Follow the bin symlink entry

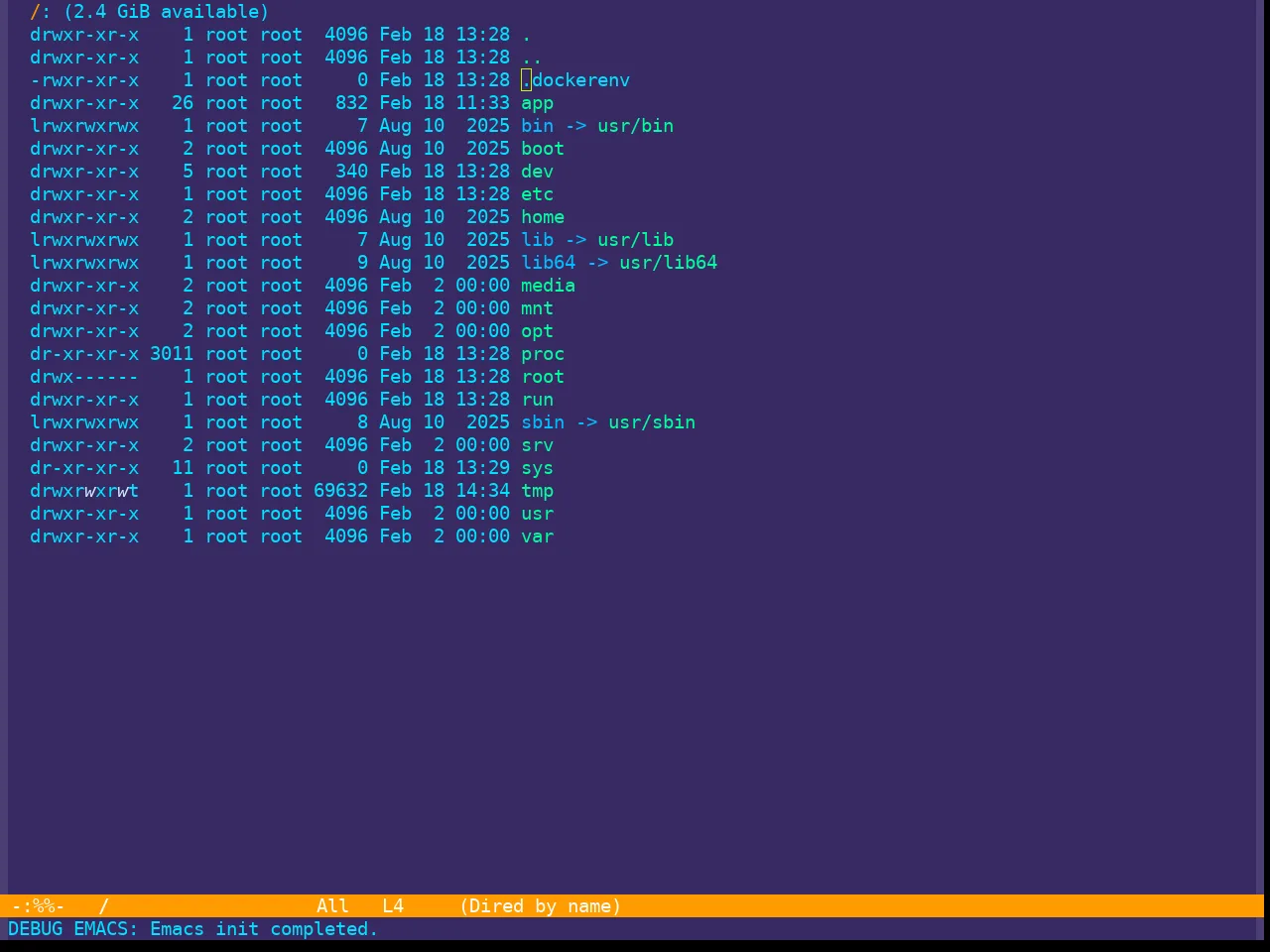click(538, 126)
